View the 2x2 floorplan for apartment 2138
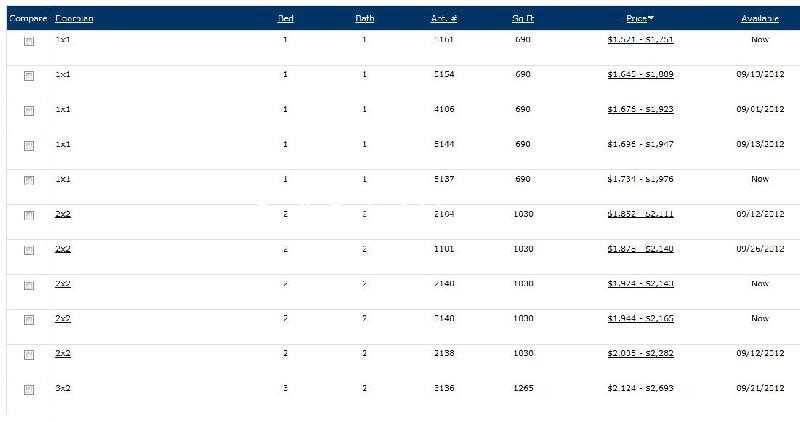The height and width of the screenshot is (422, 800). [62, 353]
